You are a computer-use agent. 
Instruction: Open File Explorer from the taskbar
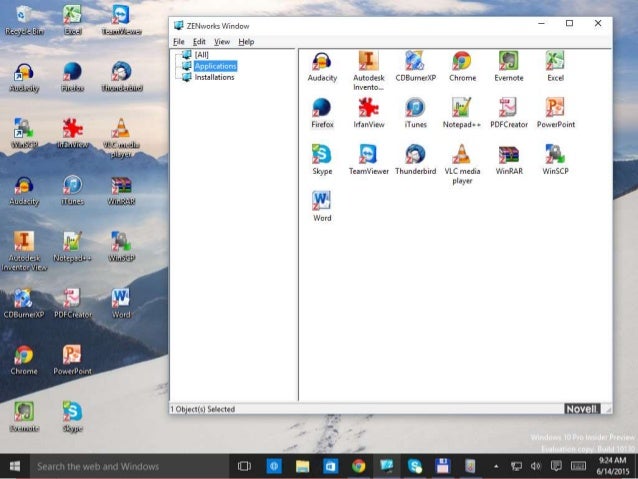pyautogui.click(x=302, y=466)
